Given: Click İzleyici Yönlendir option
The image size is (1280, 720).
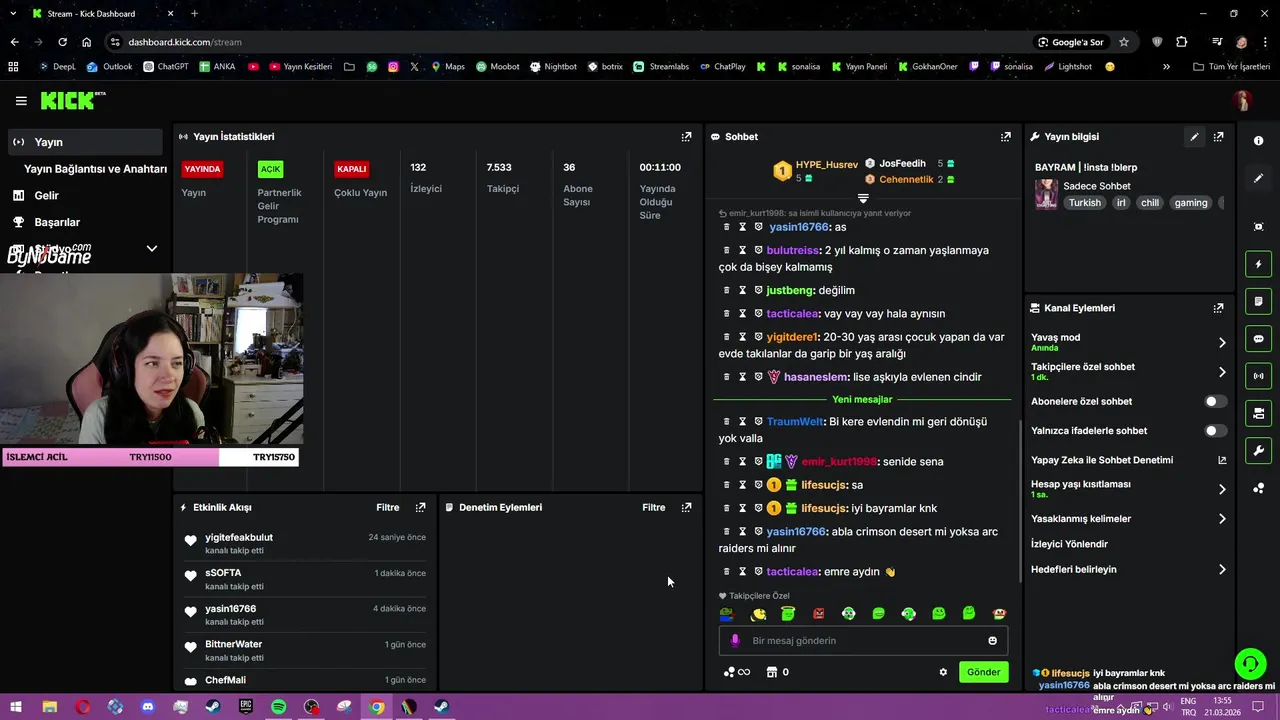Looking at the screenshot, I should [x=1069, y=544].
